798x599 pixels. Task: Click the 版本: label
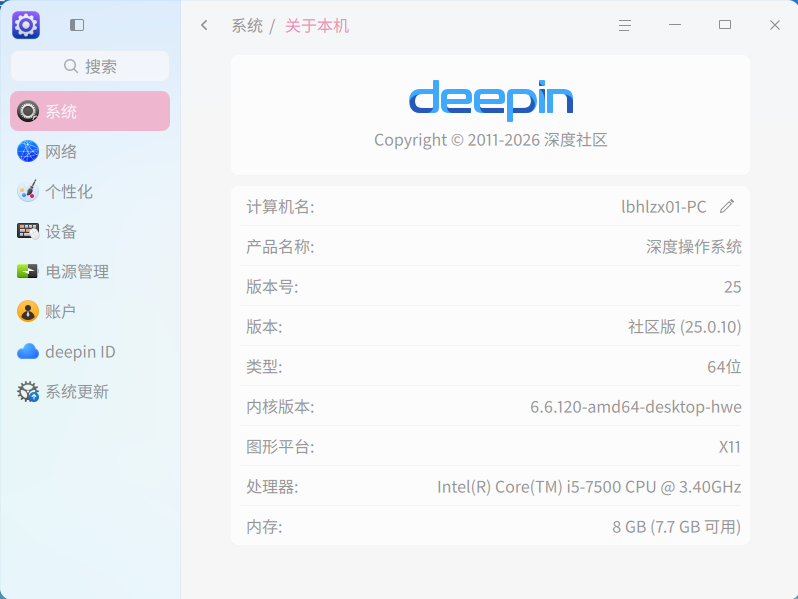point(264,327)
